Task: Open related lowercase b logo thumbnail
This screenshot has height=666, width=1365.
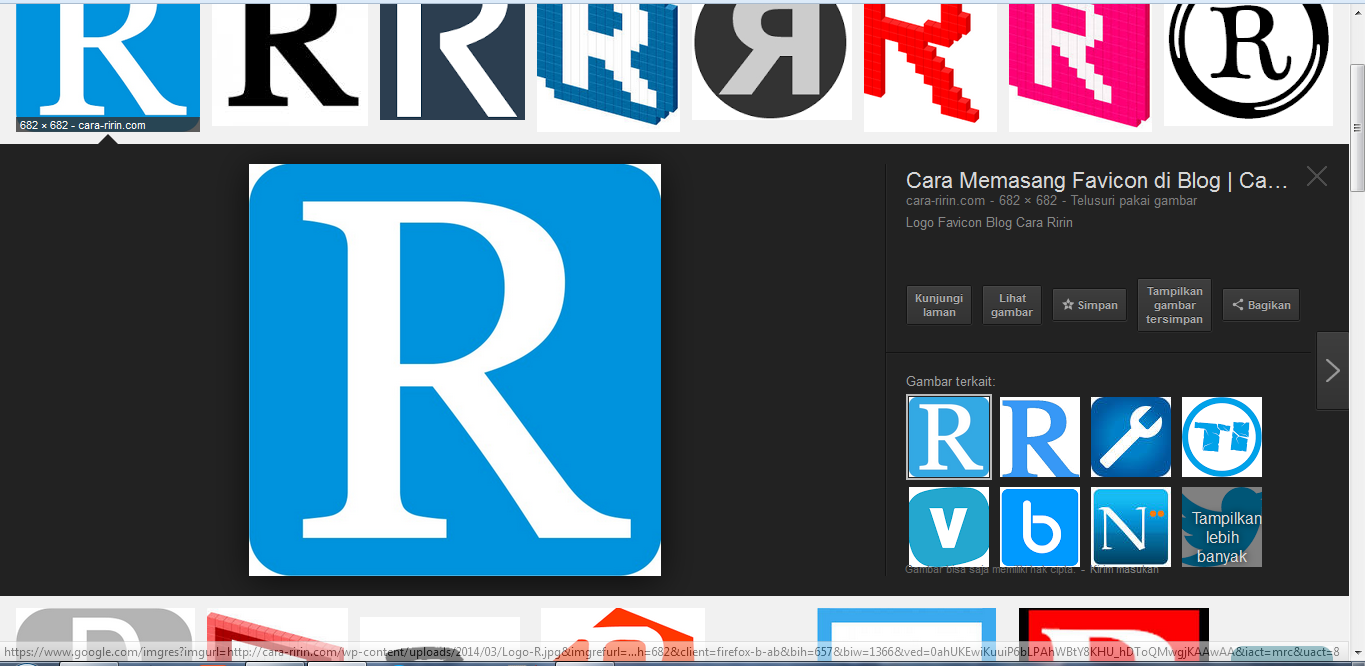Action: click(1040, 527)
